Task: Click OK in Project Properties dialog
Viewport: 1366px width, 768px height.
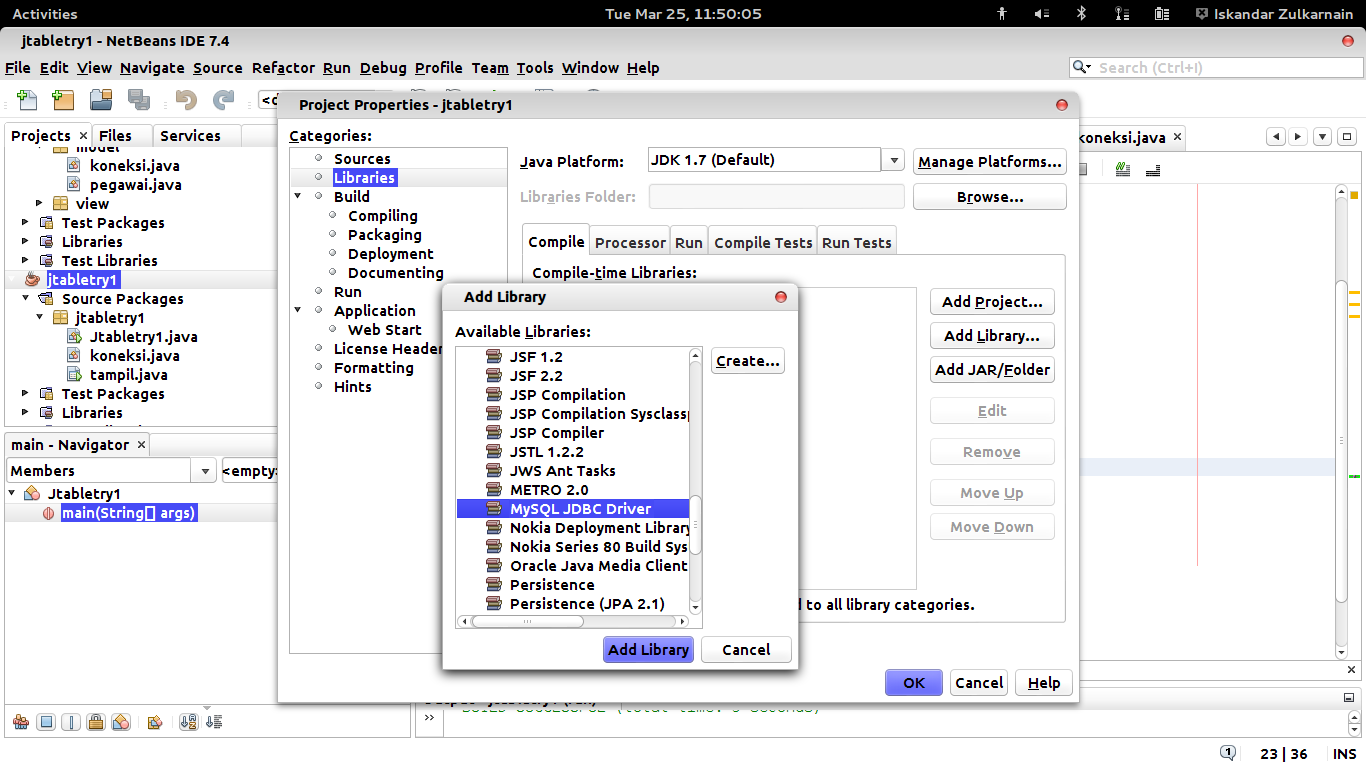Action: click(x=914, y=682)
